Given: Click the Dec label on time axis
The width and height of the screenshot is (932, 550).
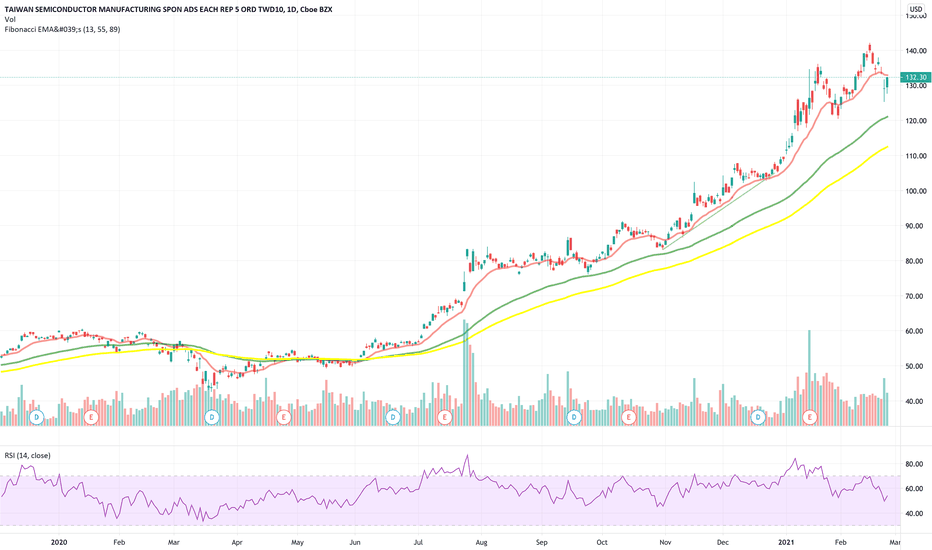Looking at the screenshot, I should (722, 542).
